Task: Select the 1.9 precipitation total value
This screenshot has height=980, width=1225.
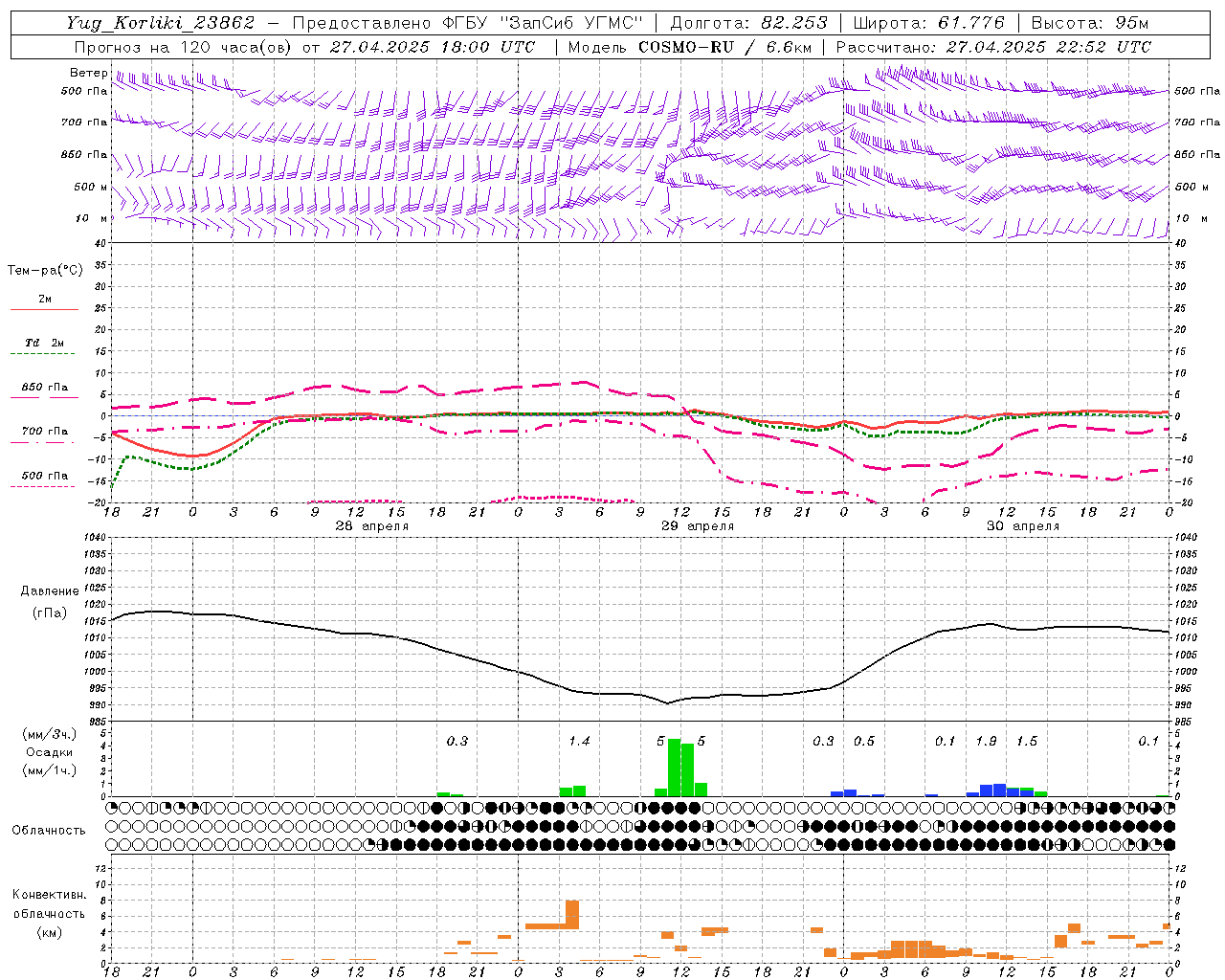Action: point(986,742)
